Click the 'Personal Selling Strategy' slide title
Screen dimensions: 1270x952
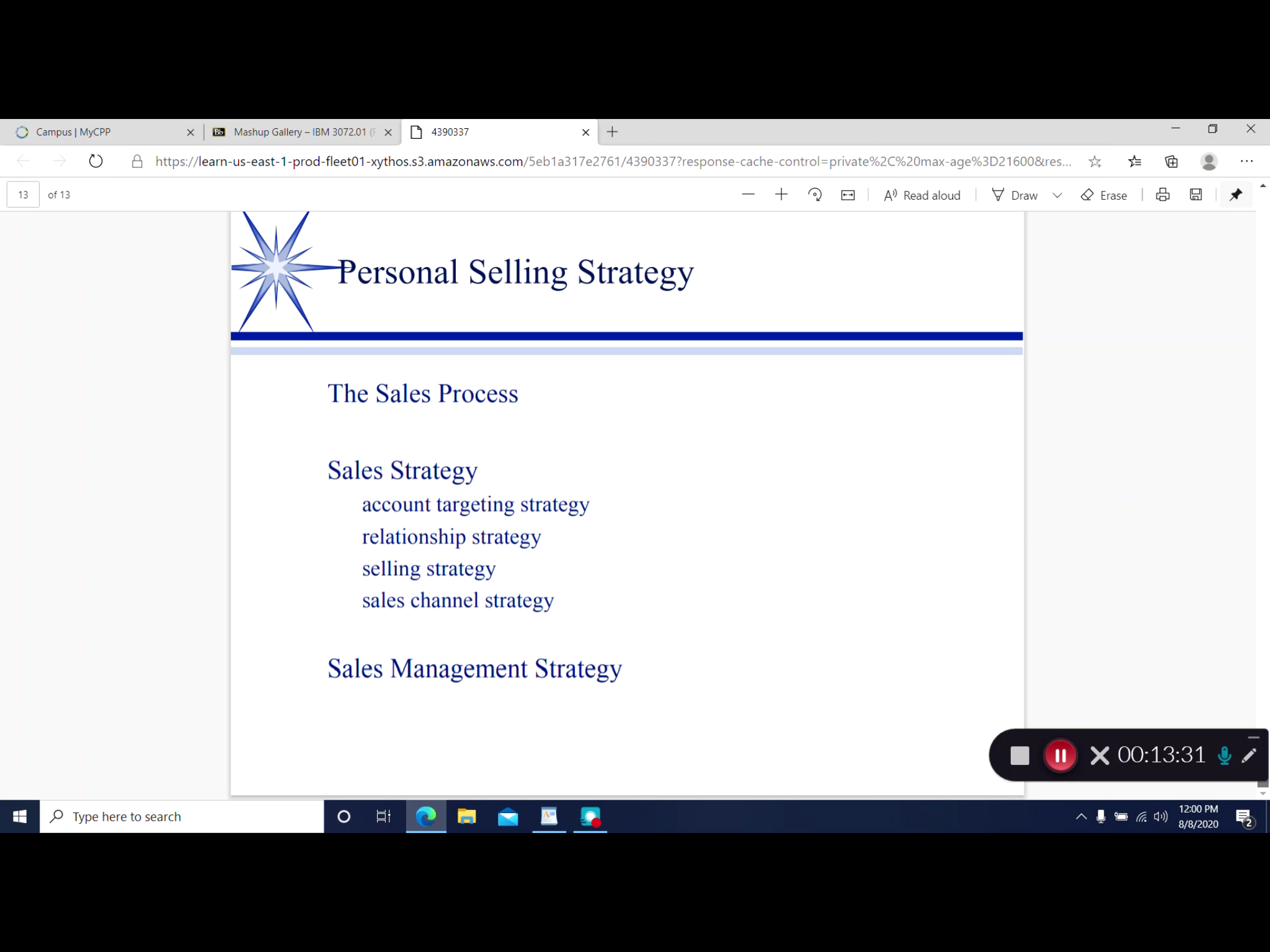pyautogui.click(x=516, y=273)
